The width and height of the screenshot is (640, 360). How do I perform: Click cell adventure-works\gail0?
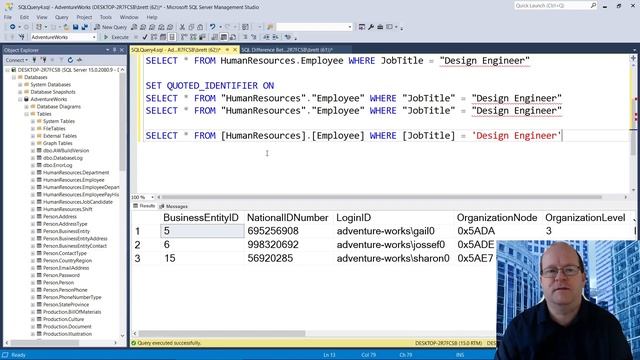tap(385, 231)
